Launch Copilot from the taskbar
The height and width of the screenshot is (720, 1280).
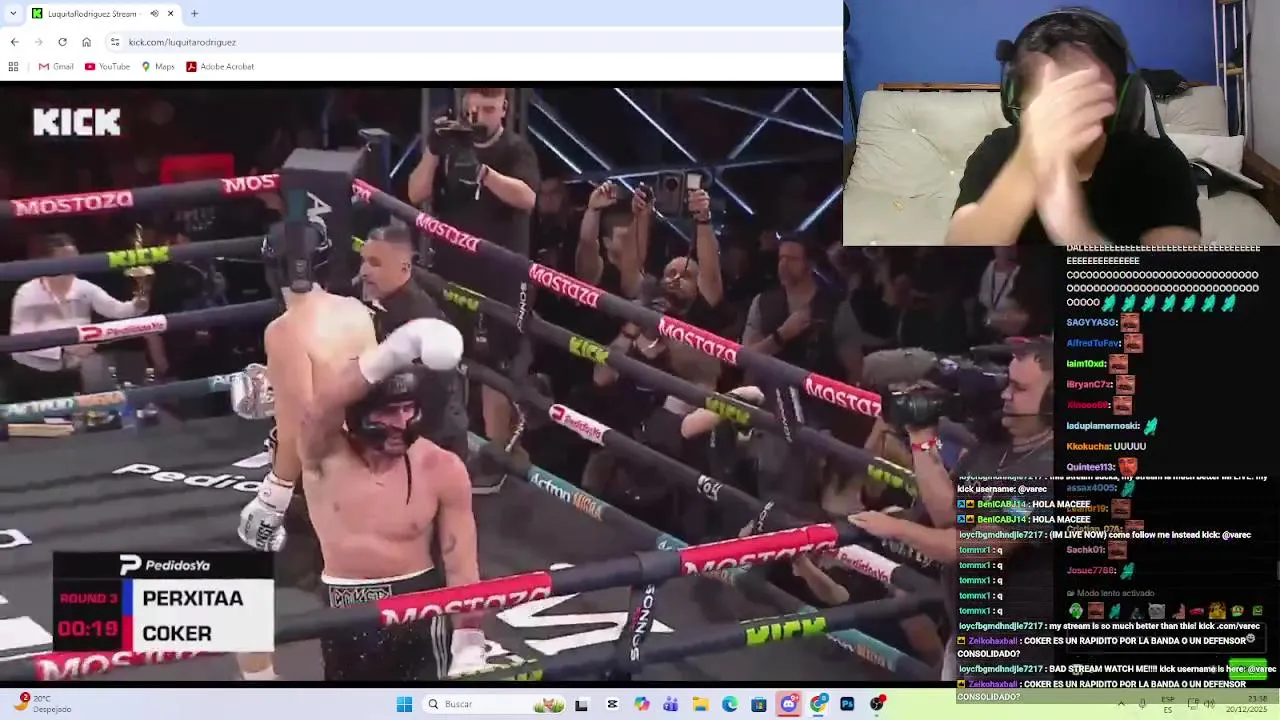click(641, 704)
